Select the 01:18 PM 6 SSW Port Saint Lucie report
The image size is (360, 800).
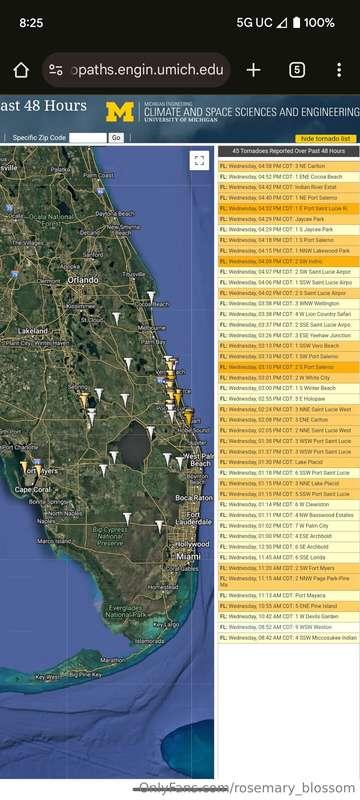tap(289, 473)
